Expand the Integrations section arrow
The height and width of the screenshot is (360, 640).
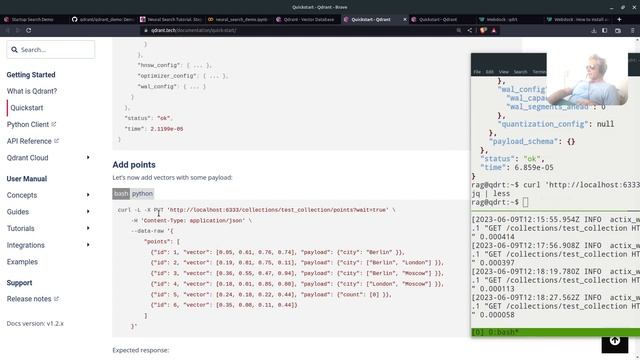click(88, 245)
